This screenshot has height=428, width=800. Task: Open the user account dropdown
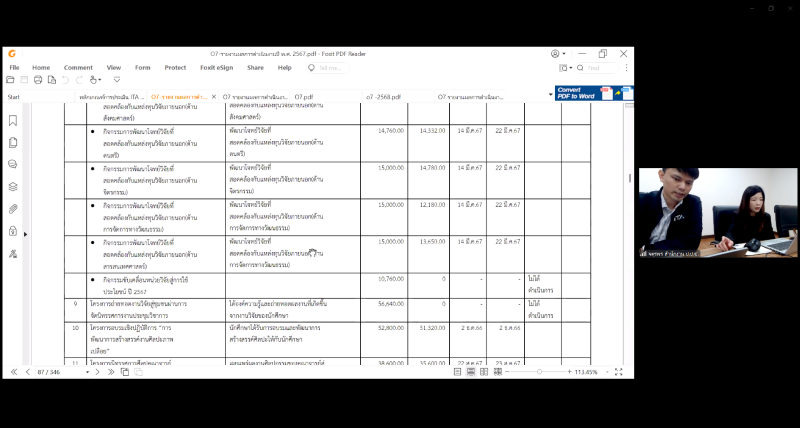coord(558,53)
